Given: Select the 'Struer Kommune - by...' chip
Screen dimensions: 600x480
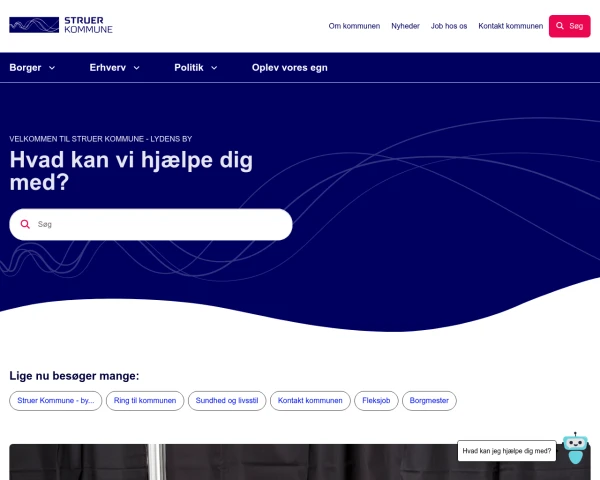Looking at the screenshot, I should [56, 401].
